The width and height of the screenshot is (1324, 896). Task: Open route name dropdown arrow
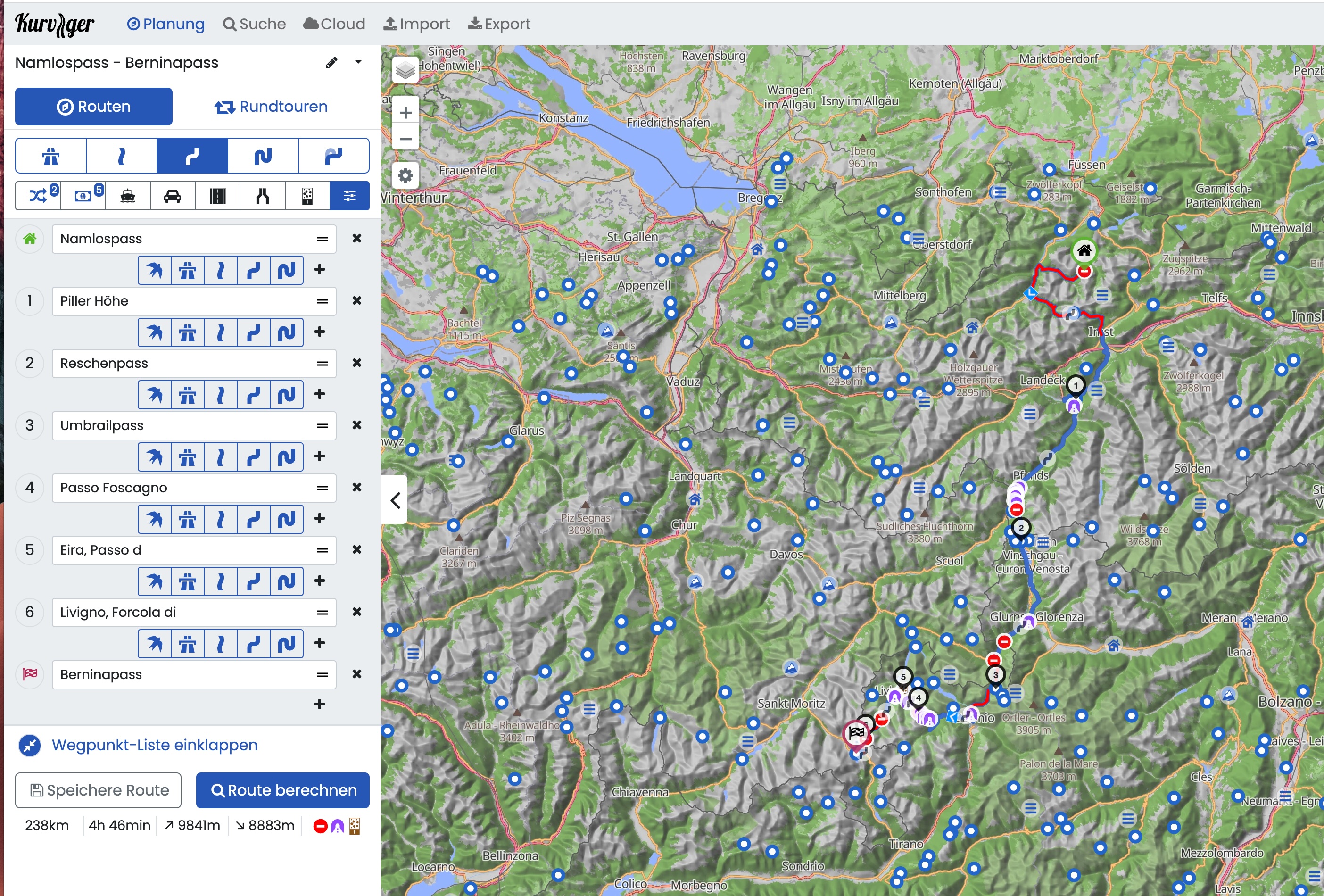(x=358, y=61)
